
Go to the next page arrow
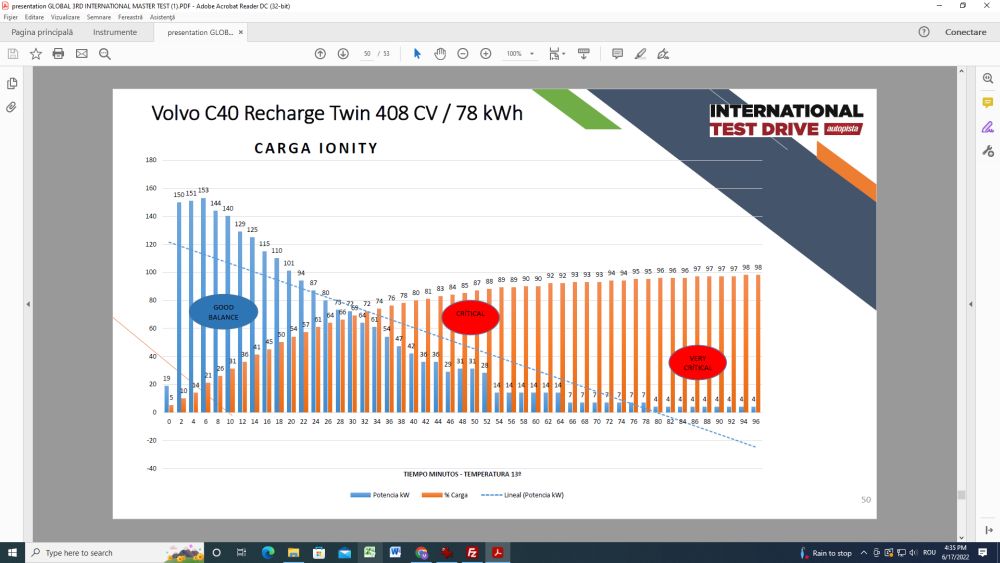click(343, 54)
